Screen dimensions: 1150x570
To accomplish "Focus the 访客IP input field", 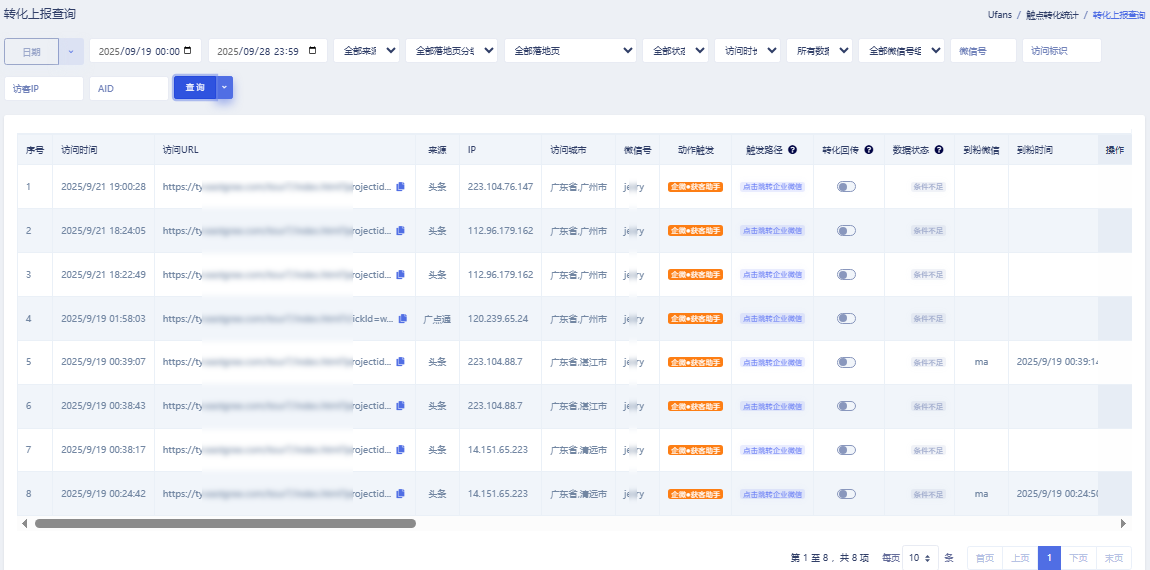I will 44,88.
